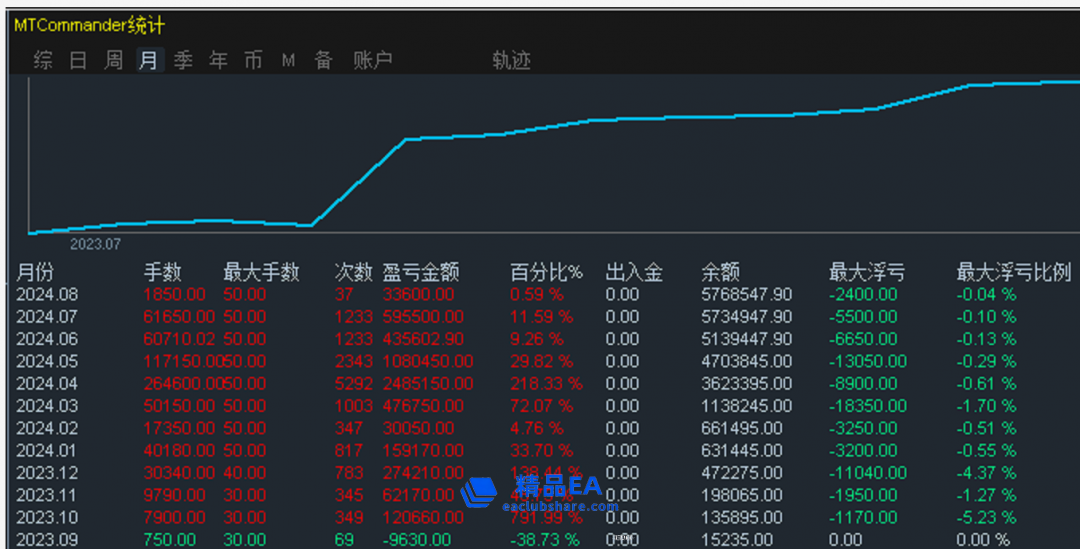Open the M tab
1080x549 pixels.
point(289,61)
